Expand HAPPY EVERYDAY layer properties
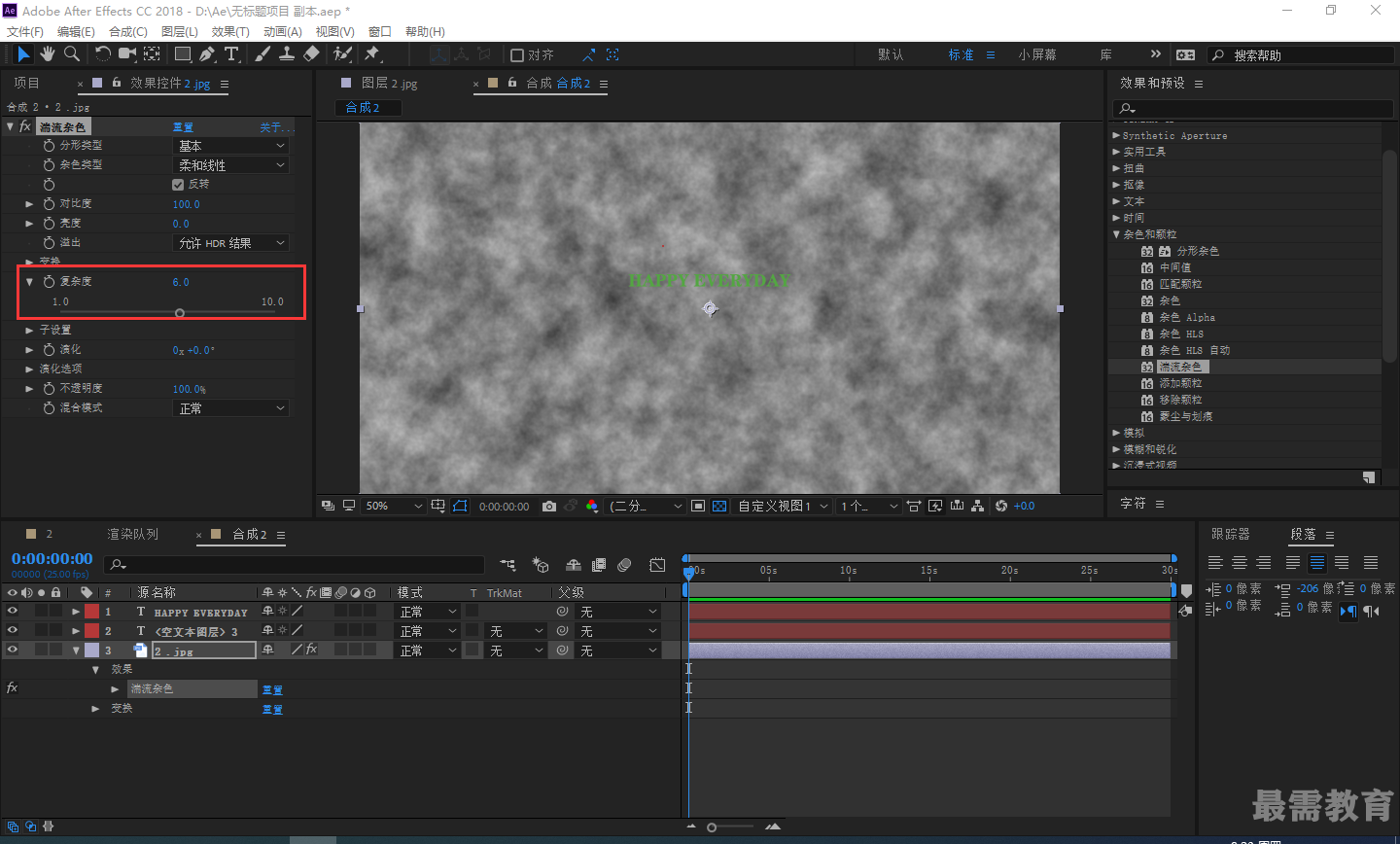1400x844 pixels. (76, 612)
